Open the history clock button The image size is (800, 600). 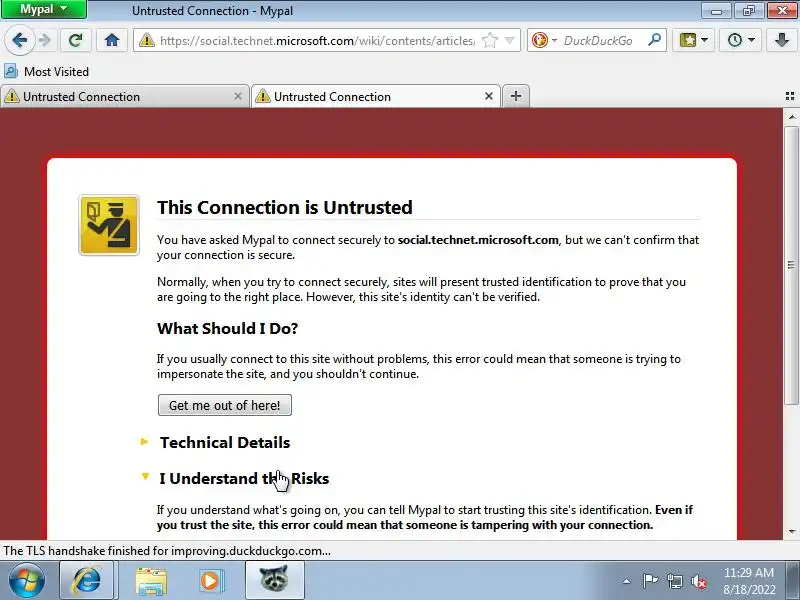coord(740,40)
